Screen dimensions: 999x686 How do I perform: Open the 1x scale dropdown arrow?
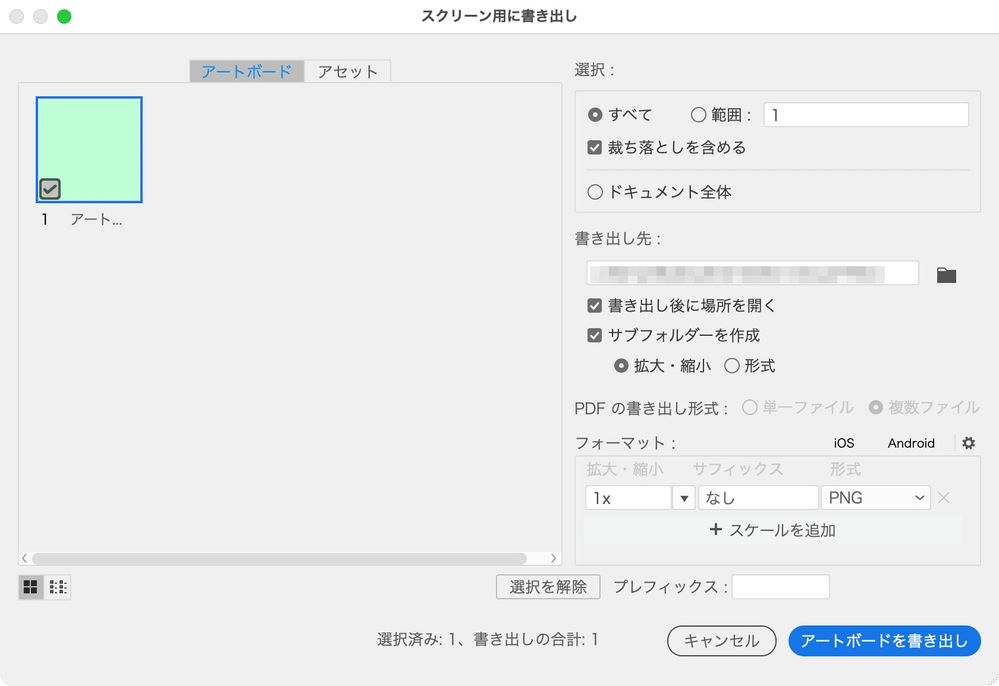pos(684,497)
